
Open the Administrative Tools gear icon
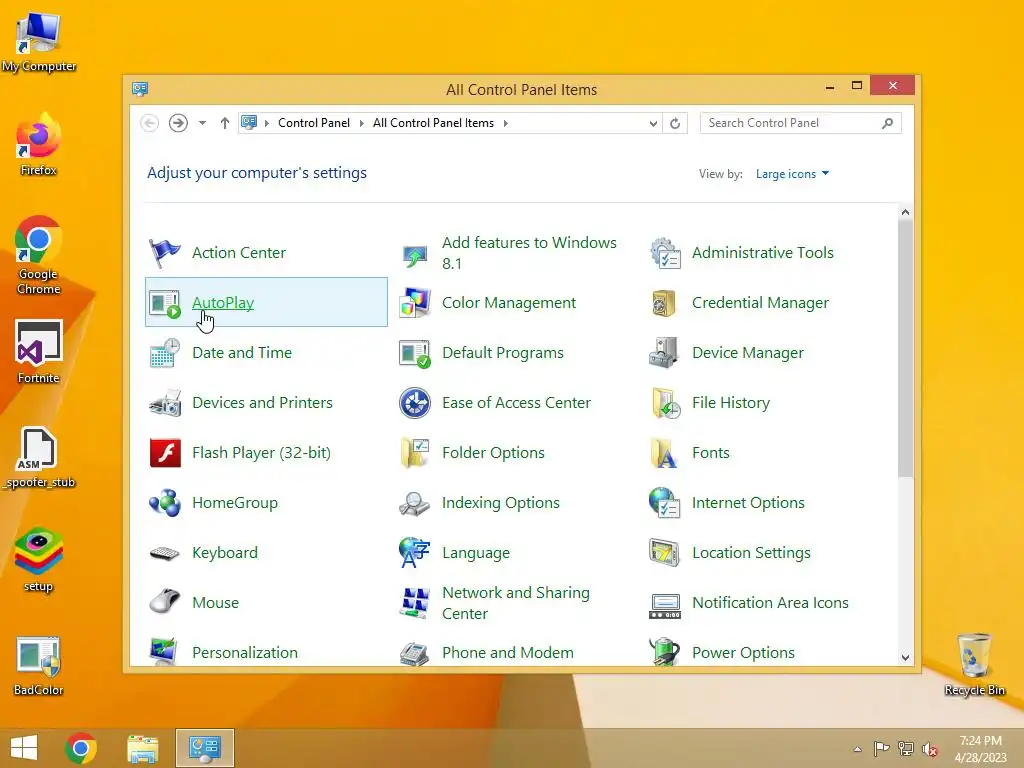click(x=665, y=253)
